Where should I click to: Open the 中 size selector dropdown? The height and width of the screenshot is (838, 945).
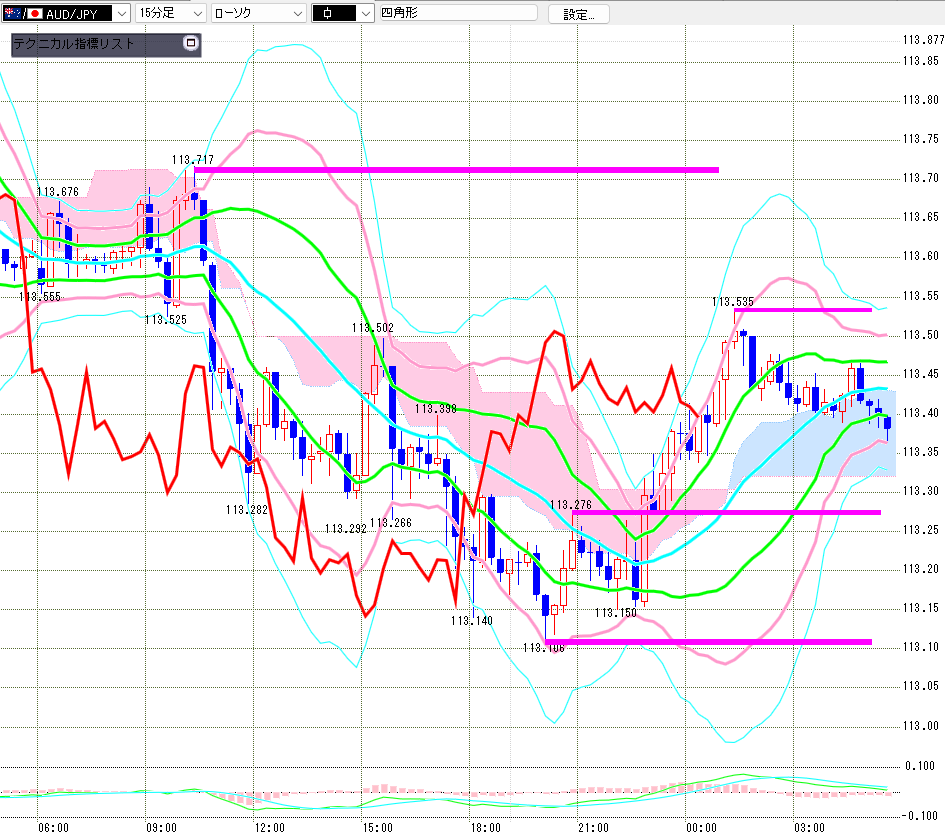(342, 13)
